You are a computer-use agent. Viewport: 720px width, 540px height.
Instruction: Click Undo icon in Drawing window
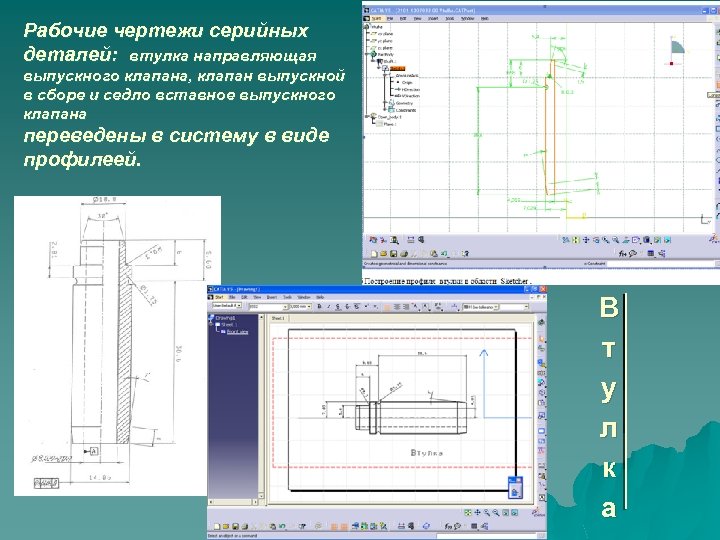(282, 526)
